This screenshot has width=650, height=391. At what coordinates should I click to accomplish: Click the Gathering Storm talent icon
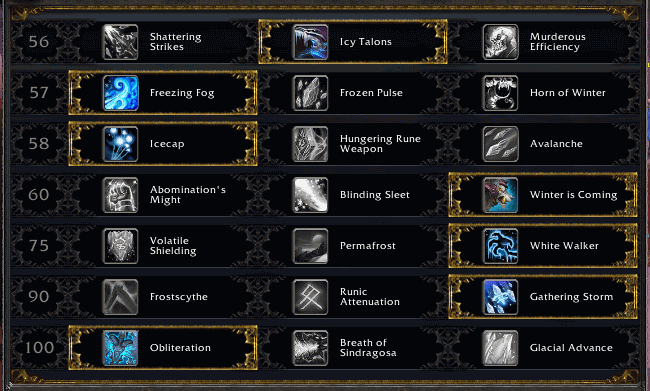point(500,297)
